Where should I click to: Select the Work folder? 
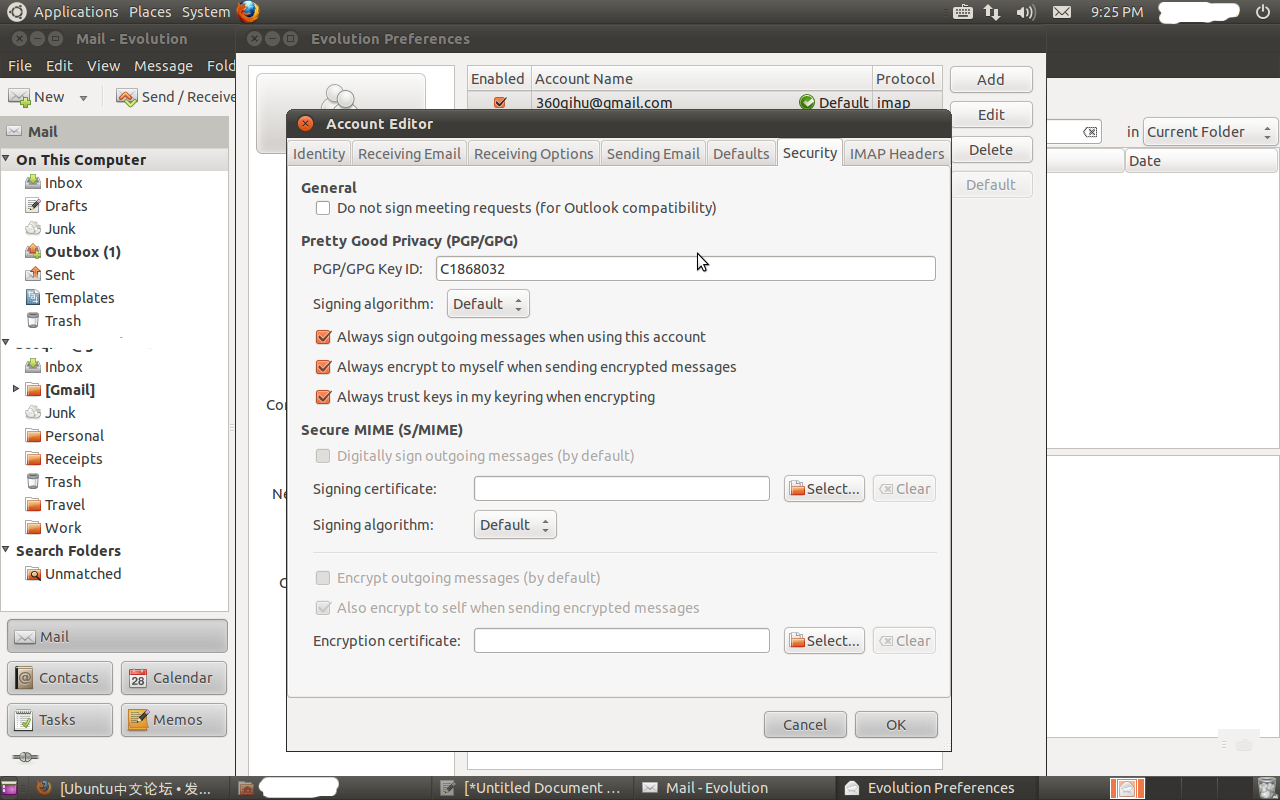tap(63, 528)
